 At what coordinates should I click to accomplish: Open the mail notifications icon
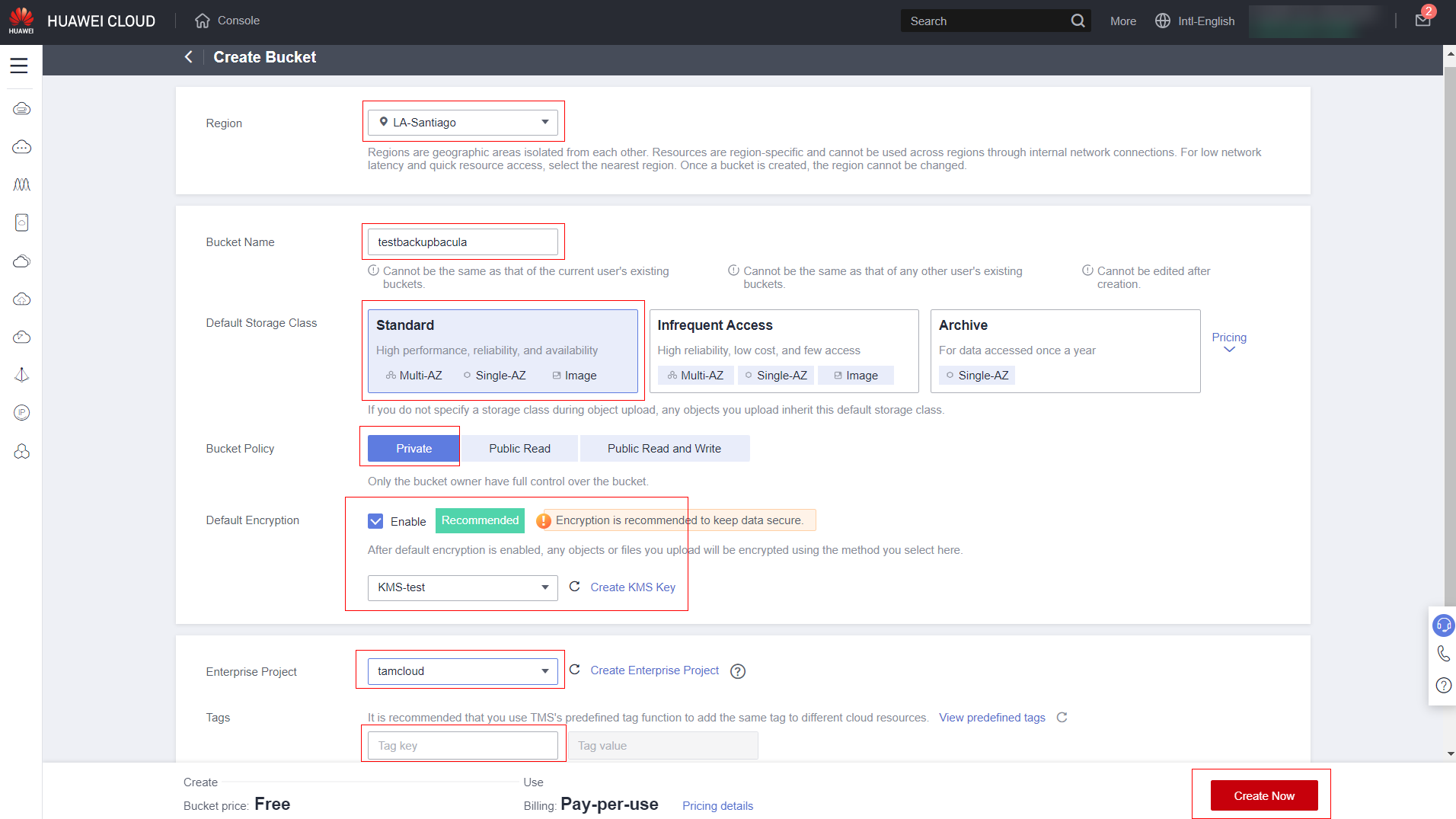[1422, 21]
